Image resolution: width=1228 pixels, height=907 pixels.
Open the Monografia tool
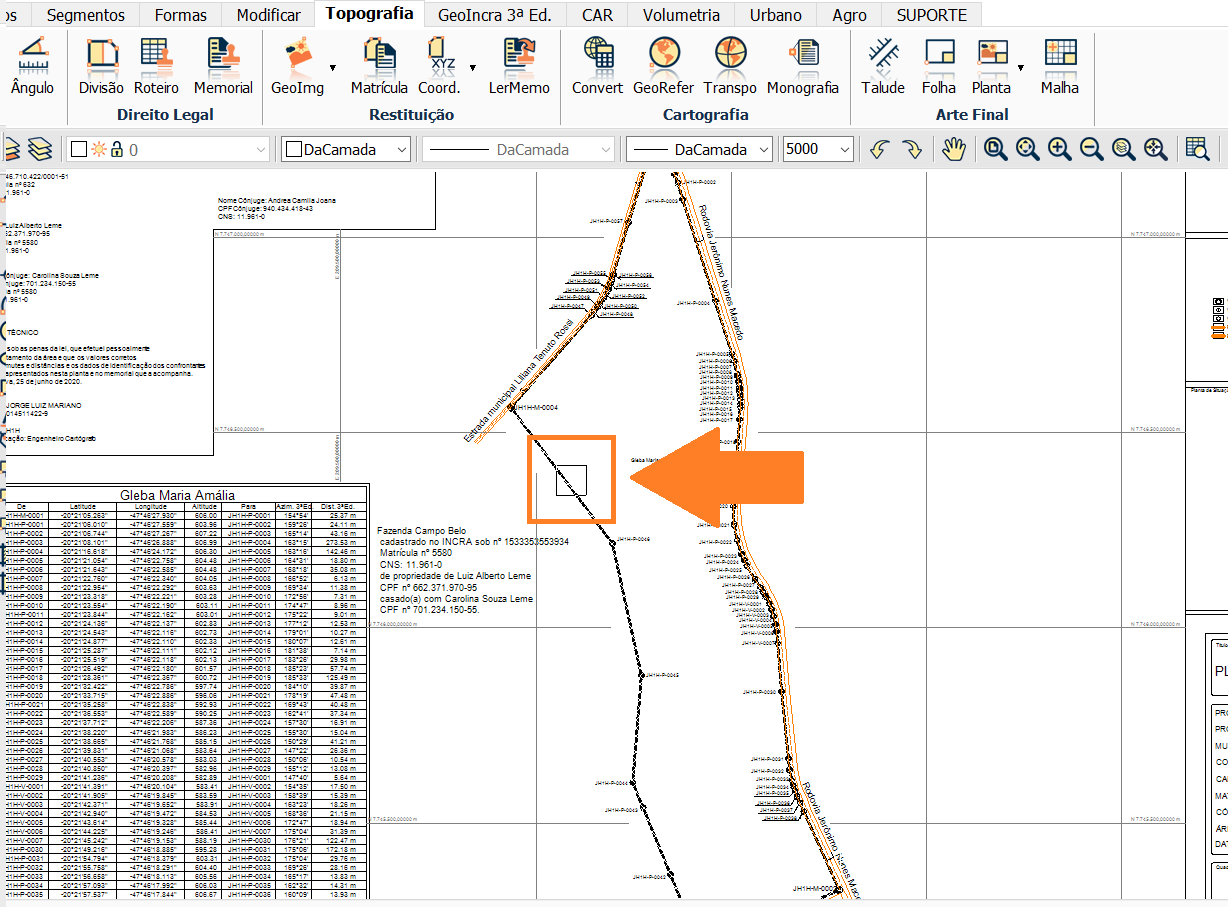pyautogui.click(x=803, y=66)
